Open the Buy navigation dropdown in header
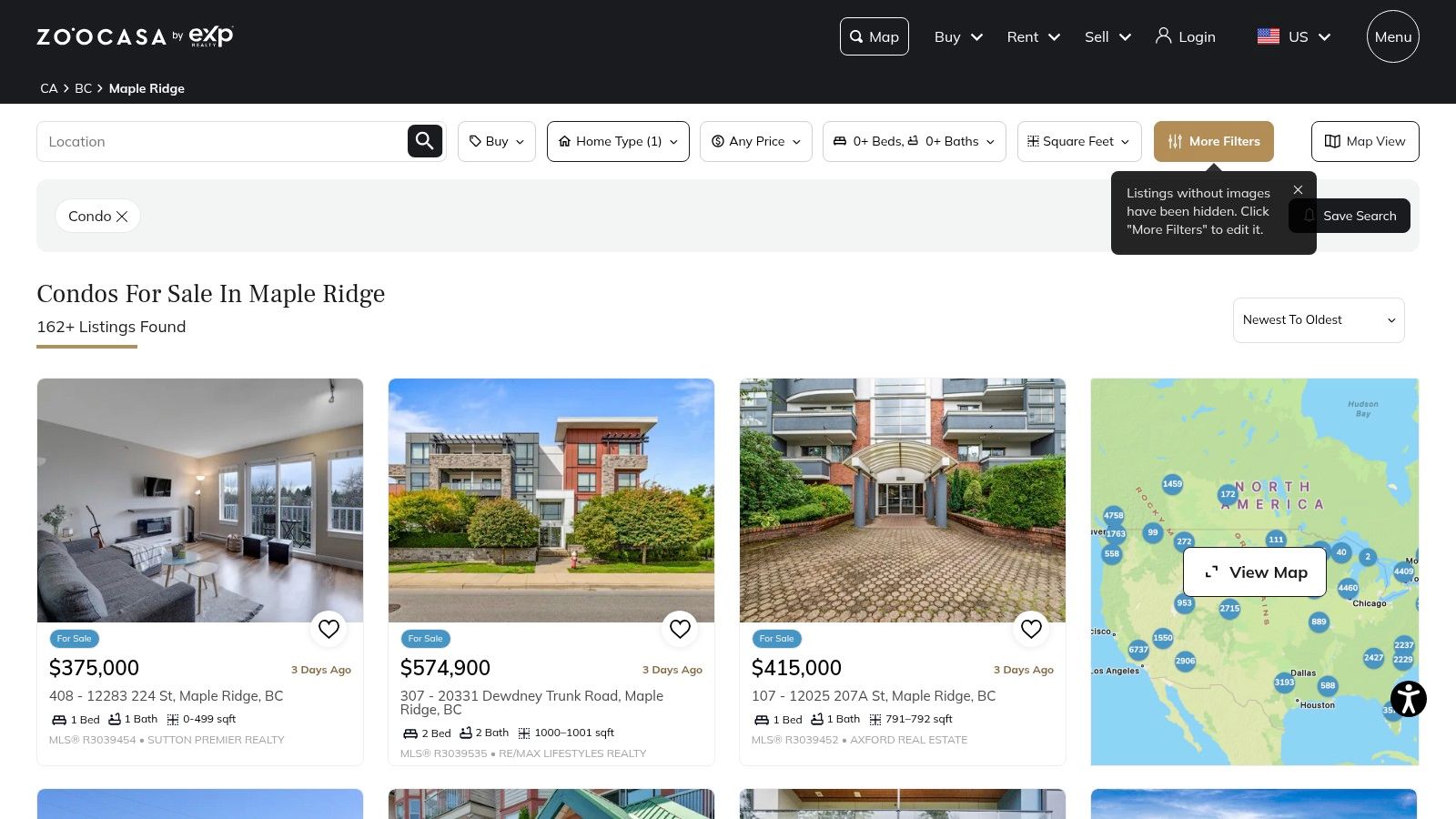 click(x=958, y=36)
